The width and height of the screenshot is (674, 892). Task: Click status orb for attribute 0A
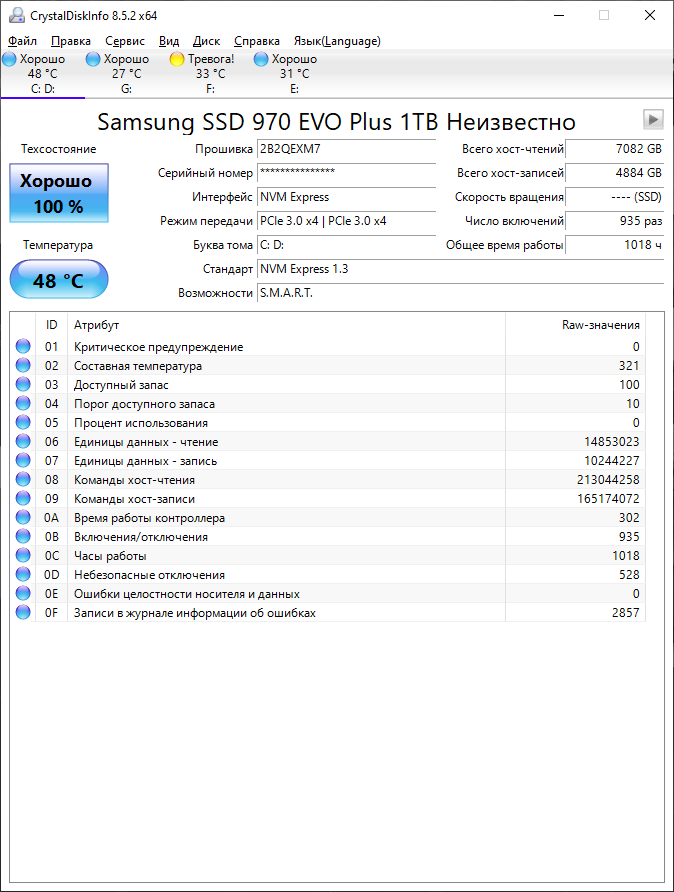23,518
